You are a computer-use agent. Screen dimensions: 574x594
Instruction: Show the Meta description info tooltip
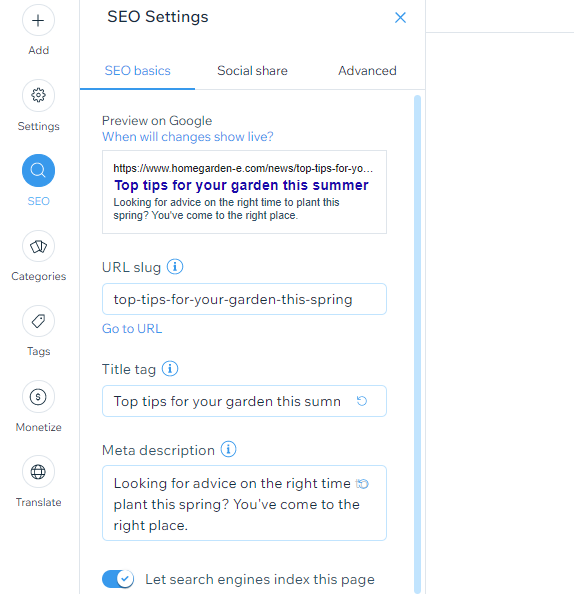click(x=228, y=449)
